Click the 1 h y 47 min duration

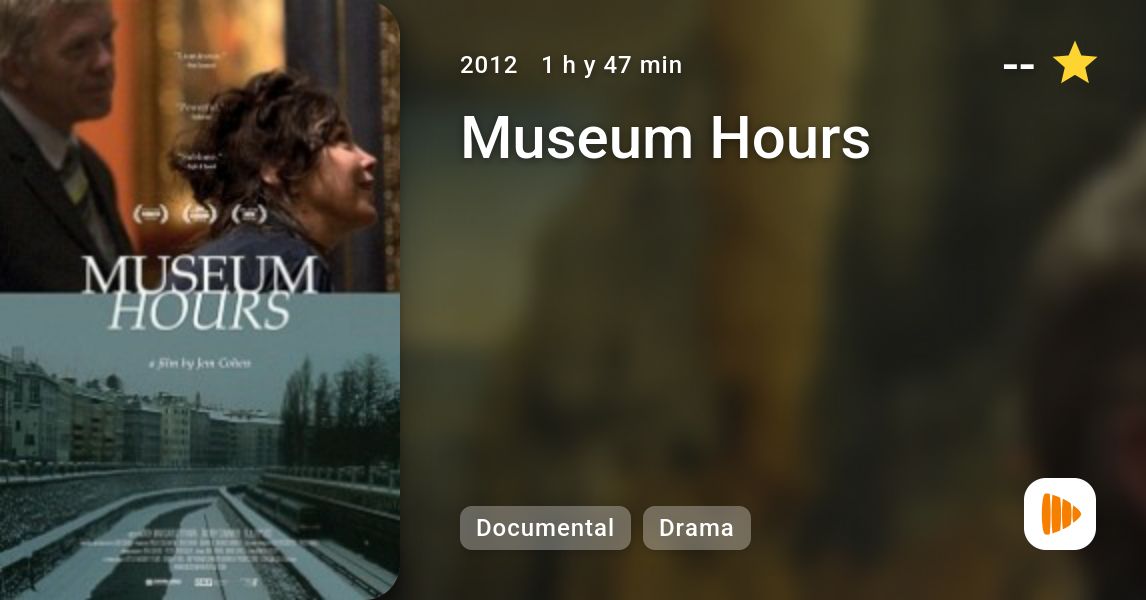click(x=612, y=65)
